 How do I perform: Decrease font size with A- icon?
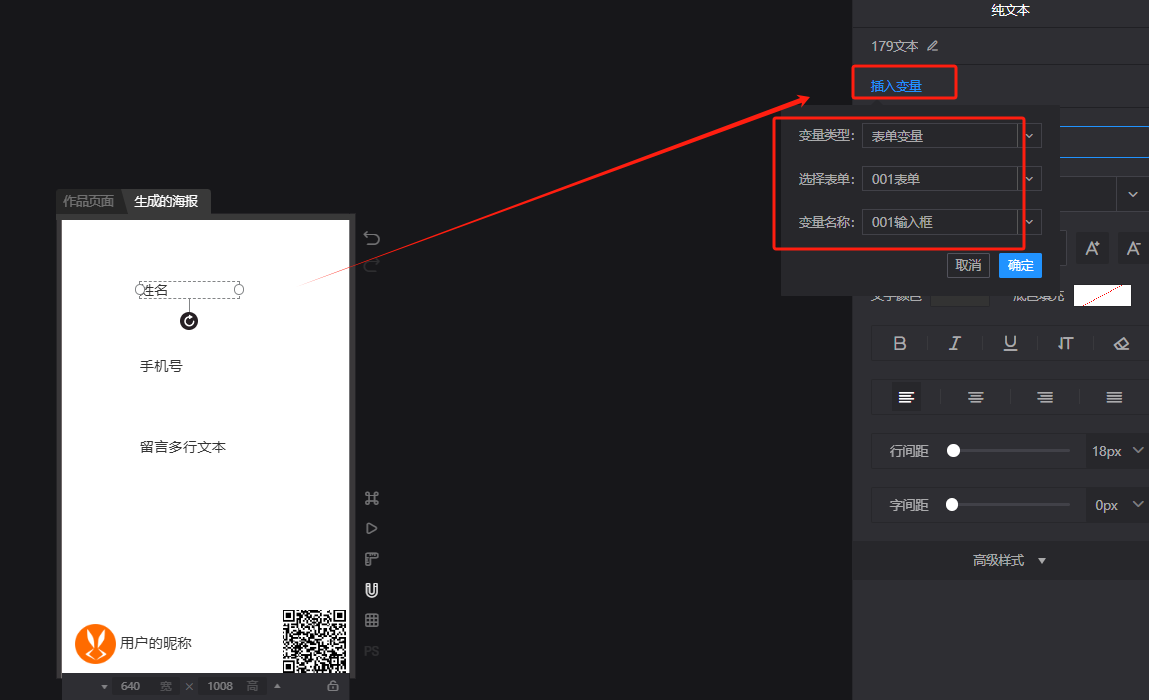1134,248
